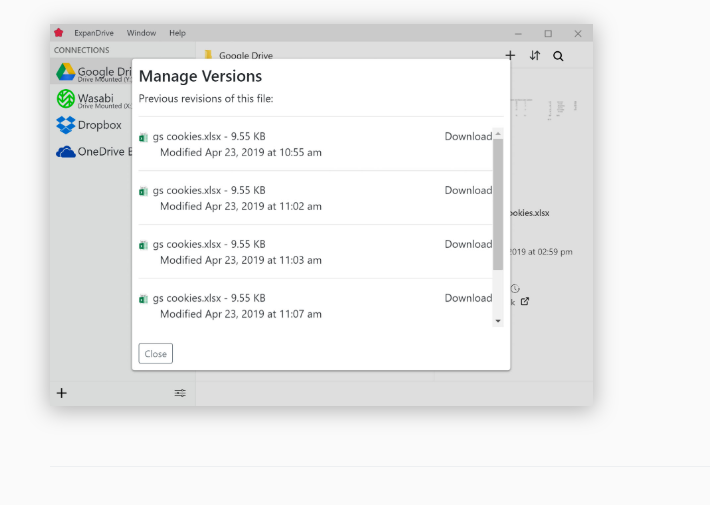Download the 11:03 am file revision
The width and height of the screenshot is (710, 505).
tap(468, 244)
